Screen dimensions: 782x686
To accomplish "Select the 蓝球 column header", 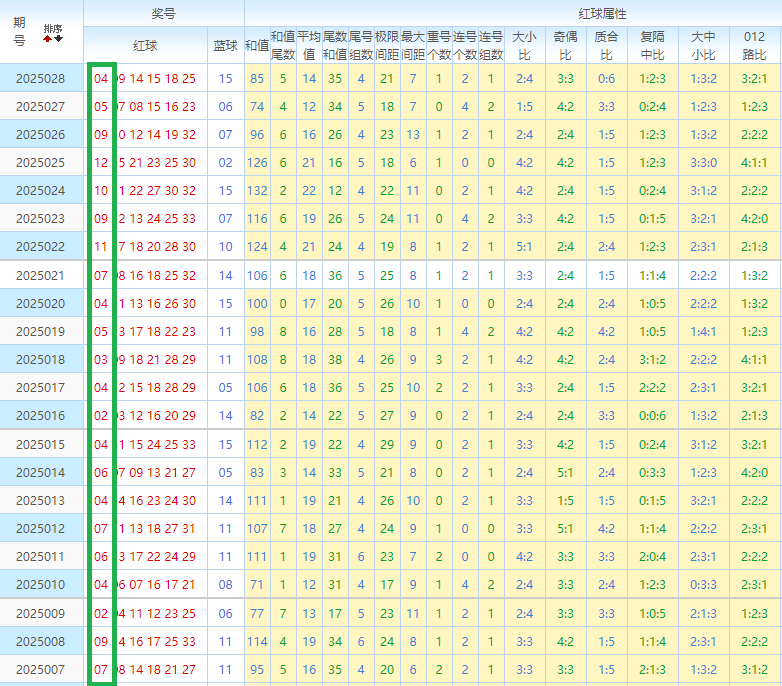I will click(226, 45).
